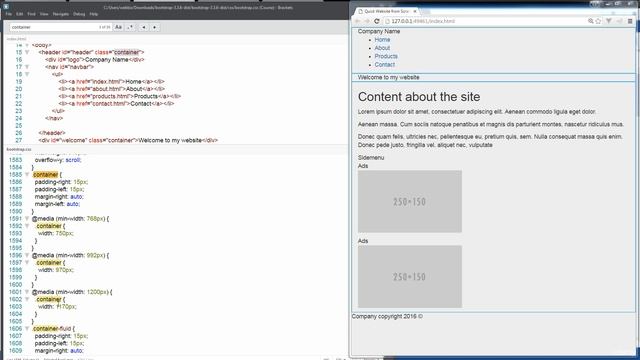Click line number 1585 in the gutter
Image resolution: width=640 pixels, height=360 pixels.
pos(15,175)
